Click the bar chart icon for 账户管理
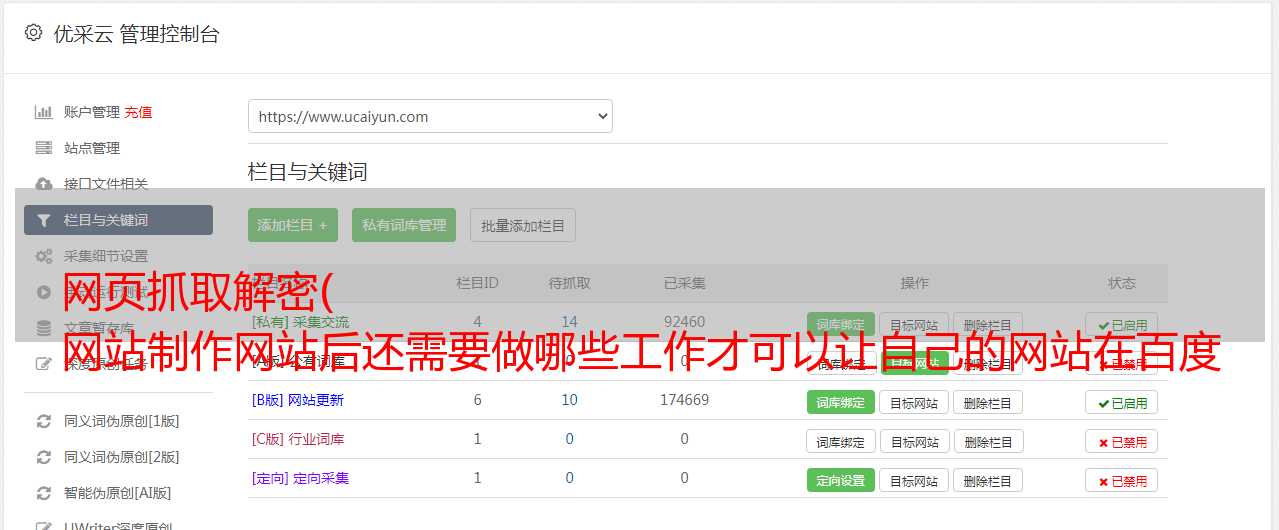 pyautogui.click(x=44, y=112)
